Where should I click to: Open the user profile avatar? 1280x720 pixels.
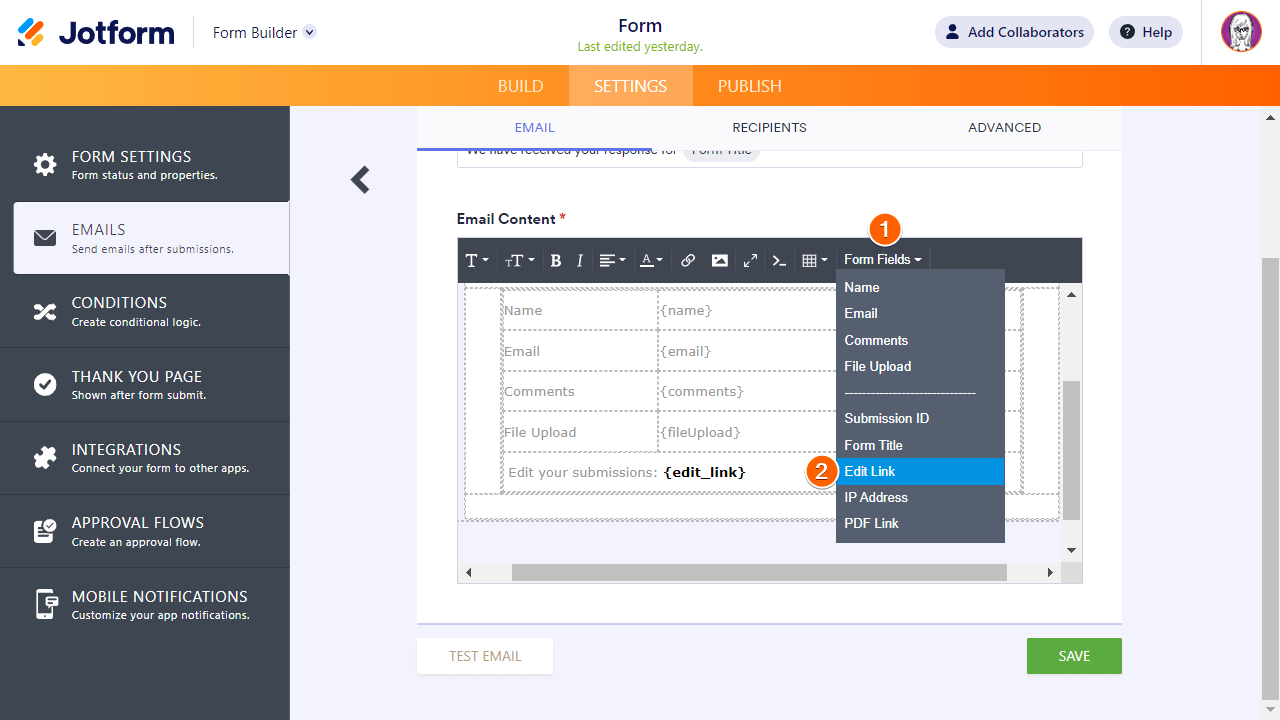click(x=1241, y=32)
